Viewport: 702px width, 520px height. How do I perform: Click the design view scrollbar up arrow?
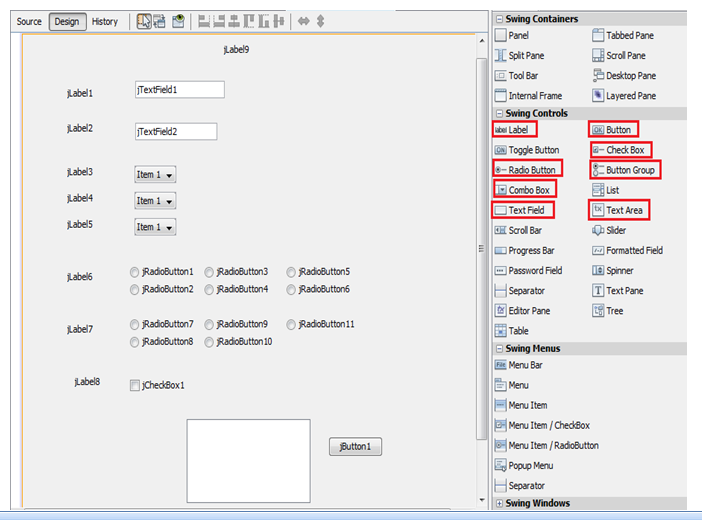pyautogui.click(x=482, y=41)
